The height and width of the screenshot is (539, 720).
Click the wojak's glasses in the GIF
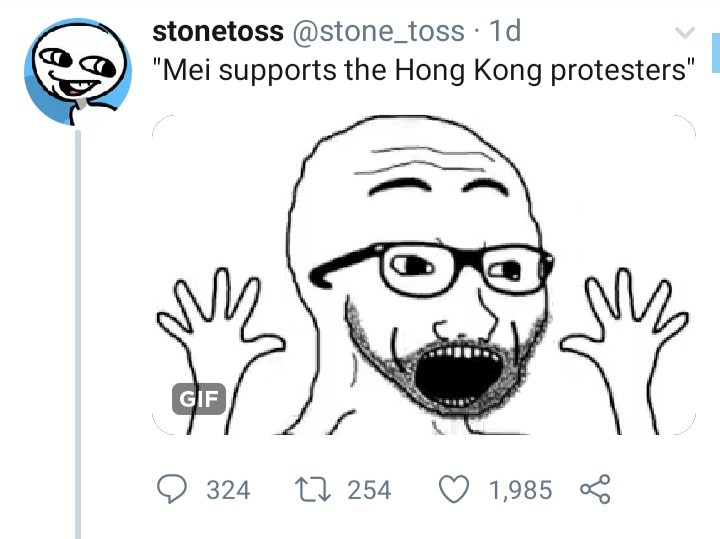(x=434, y=267)
